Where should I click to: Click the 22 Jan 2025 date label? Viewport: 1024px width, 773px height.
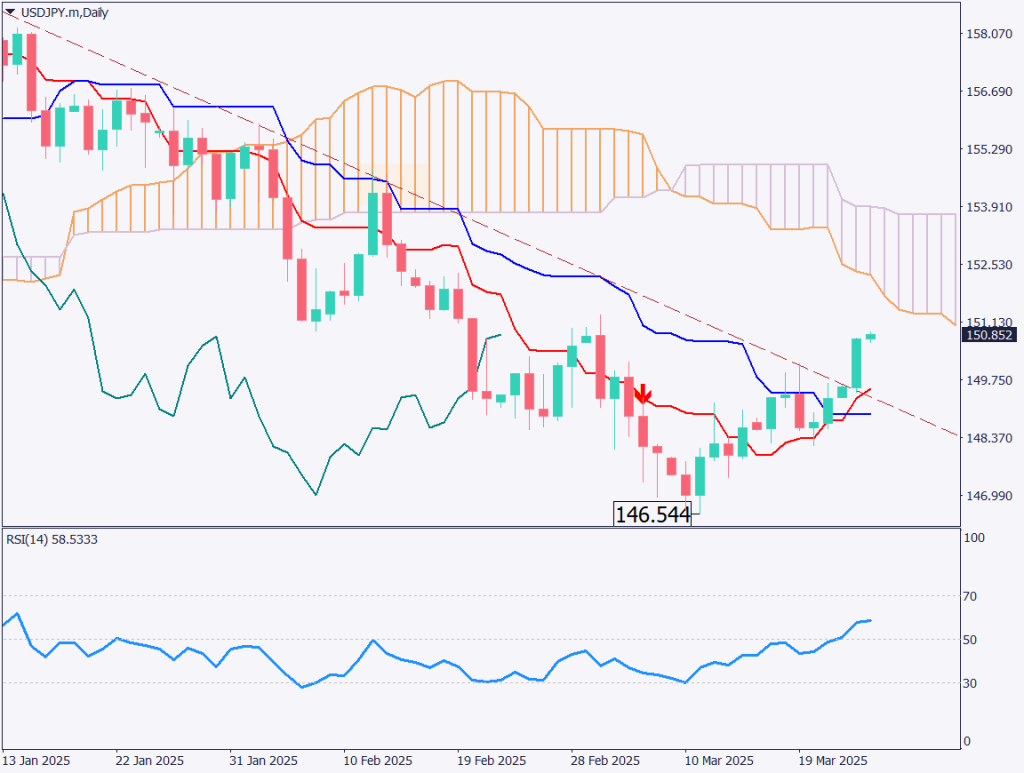(x=150, y=758)
